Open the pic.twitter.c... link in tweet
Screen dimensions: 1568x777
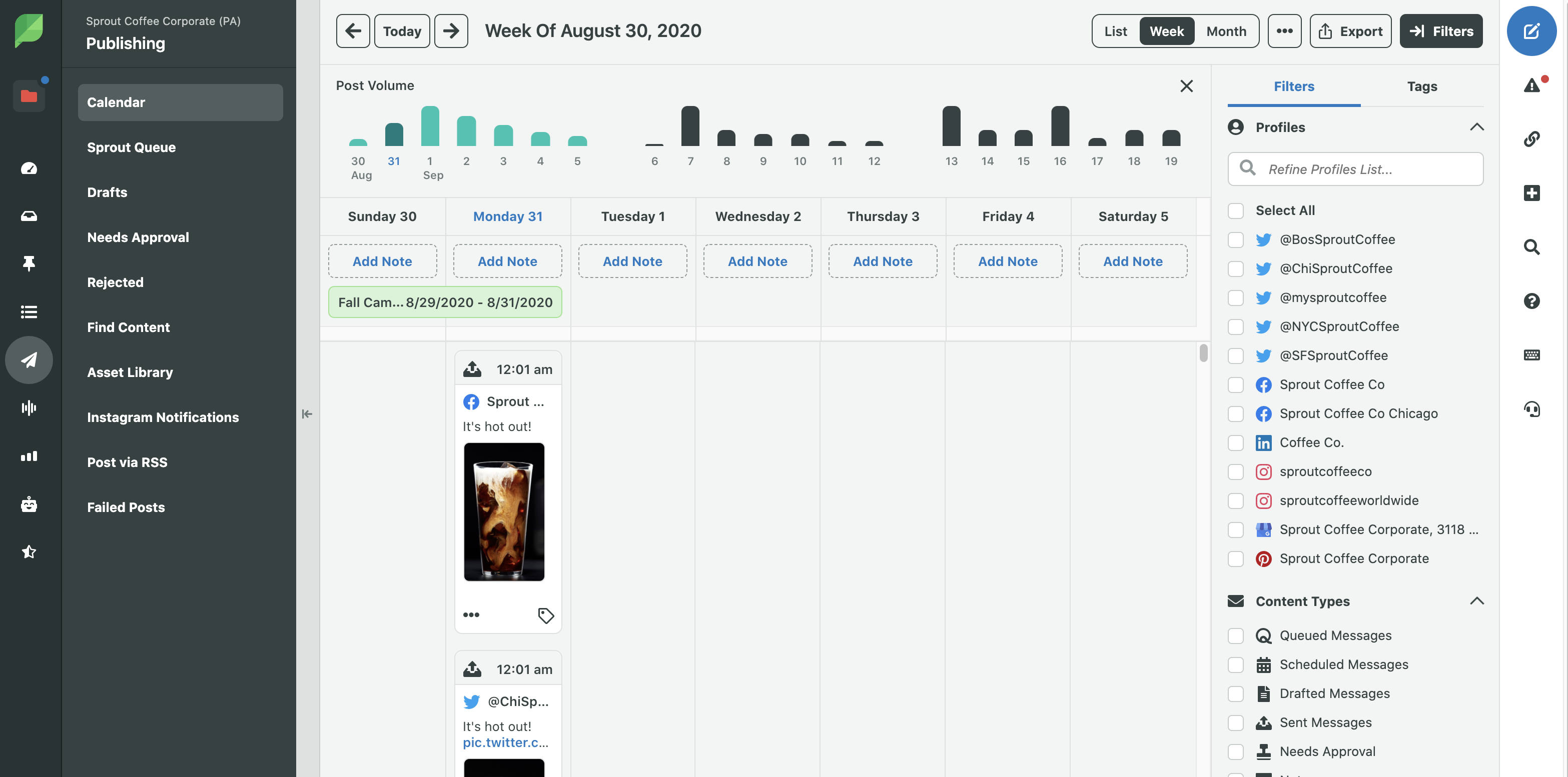click(505, 742)
